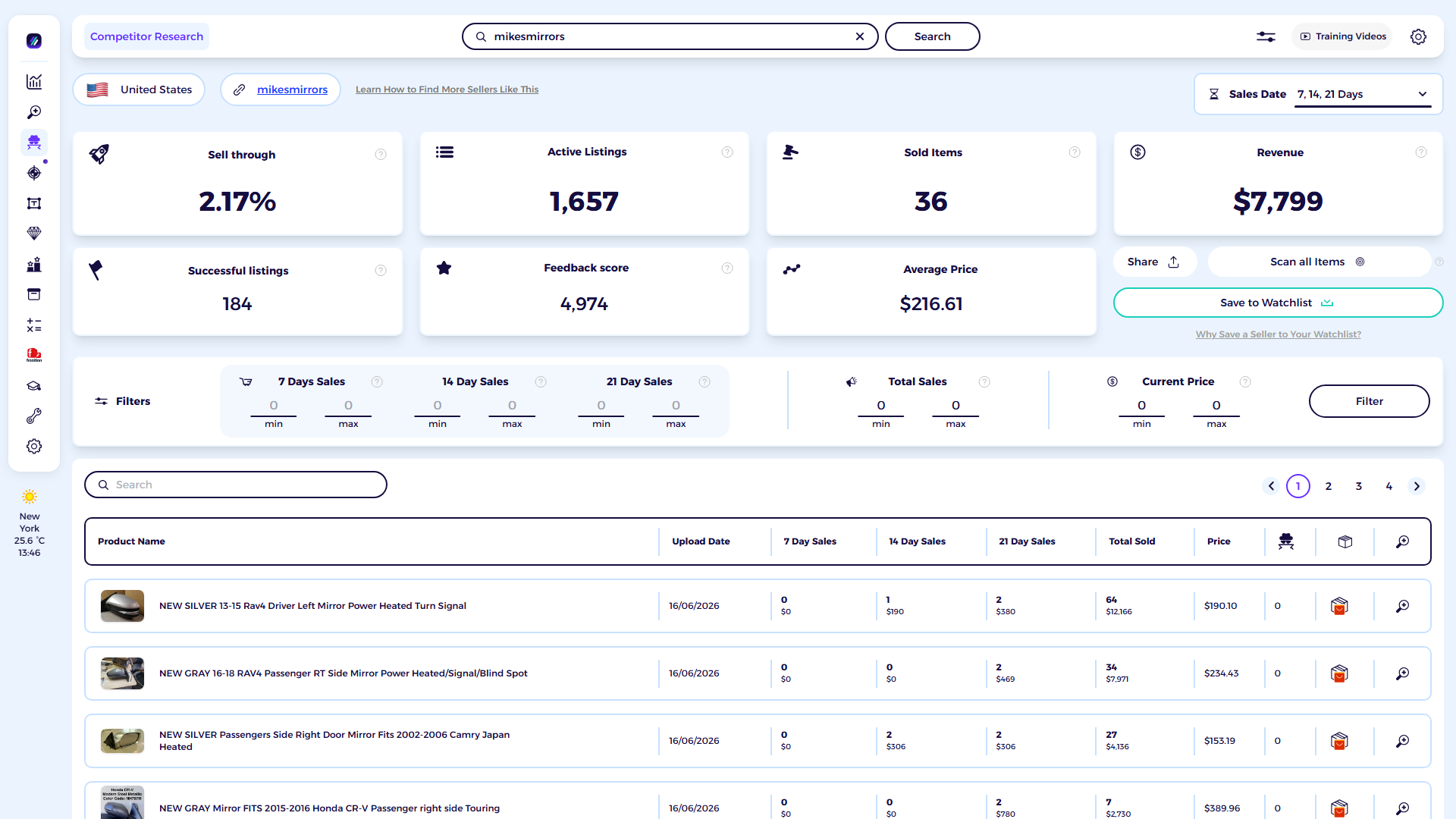Clear the mikesmirrors search query
This screenshot has width=1456, height=819.
pos(860,36)
